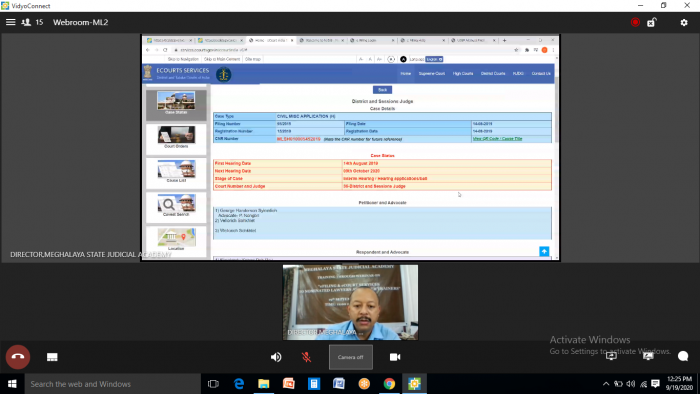
Task: Open Task View in taskbar
Action: pyautogui.click(x=213, y=384)
